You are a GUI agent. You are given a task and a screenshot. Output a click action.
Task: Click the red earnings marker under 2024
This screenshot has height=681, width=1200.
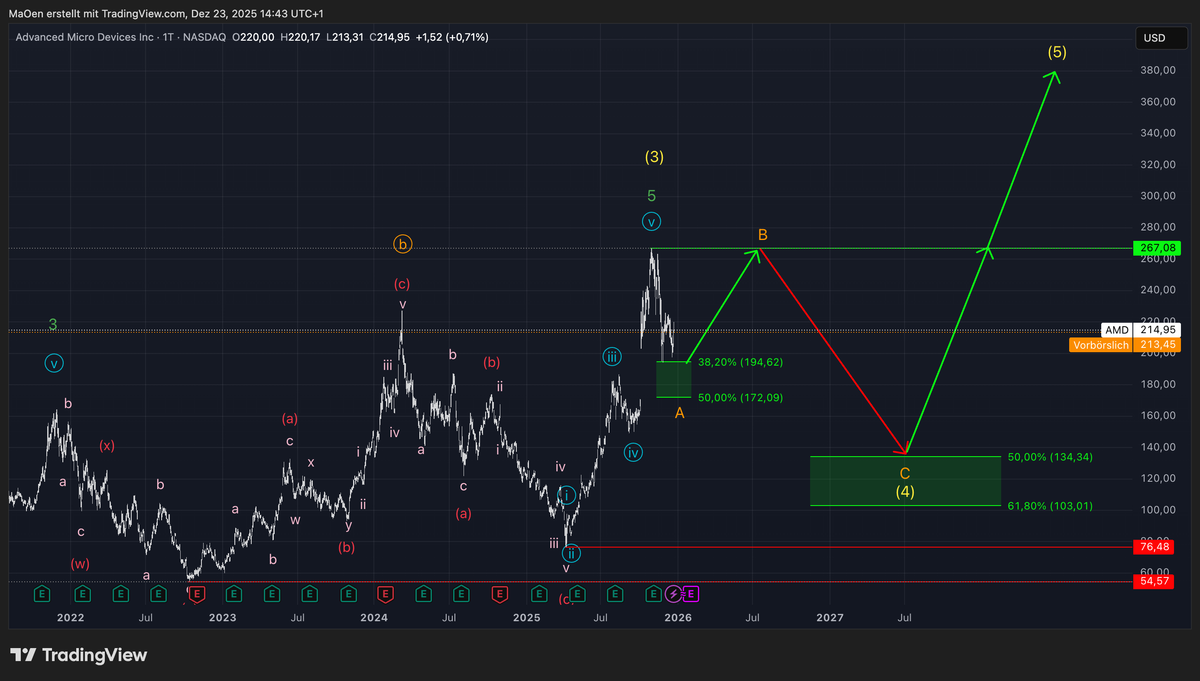pos(384,594)
